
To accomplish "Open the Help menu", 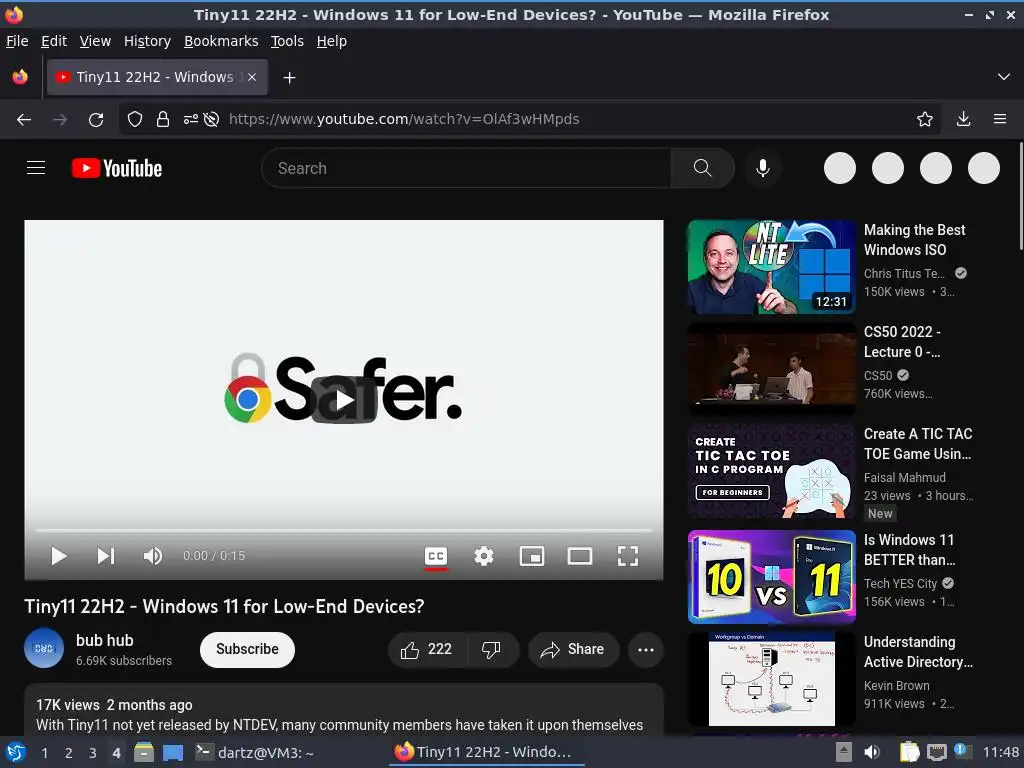I will click(332, 41).
